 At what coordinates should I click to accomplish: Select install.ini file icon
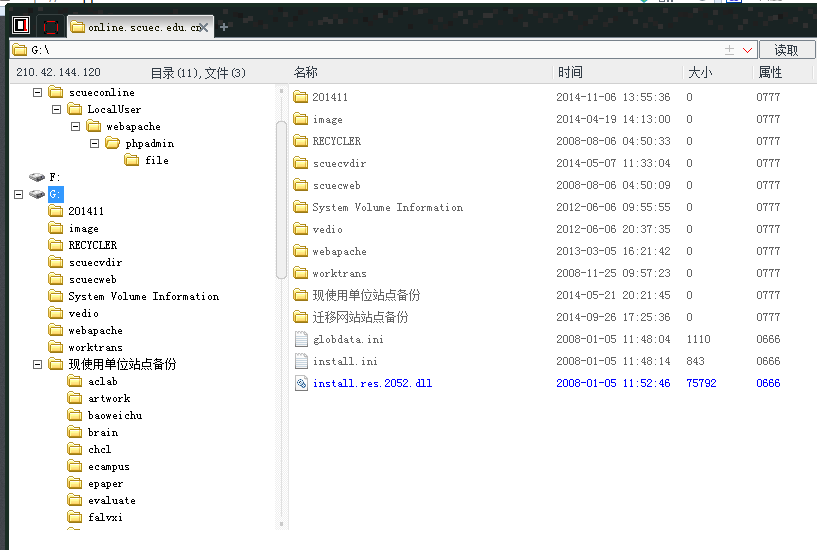(301, 361)
